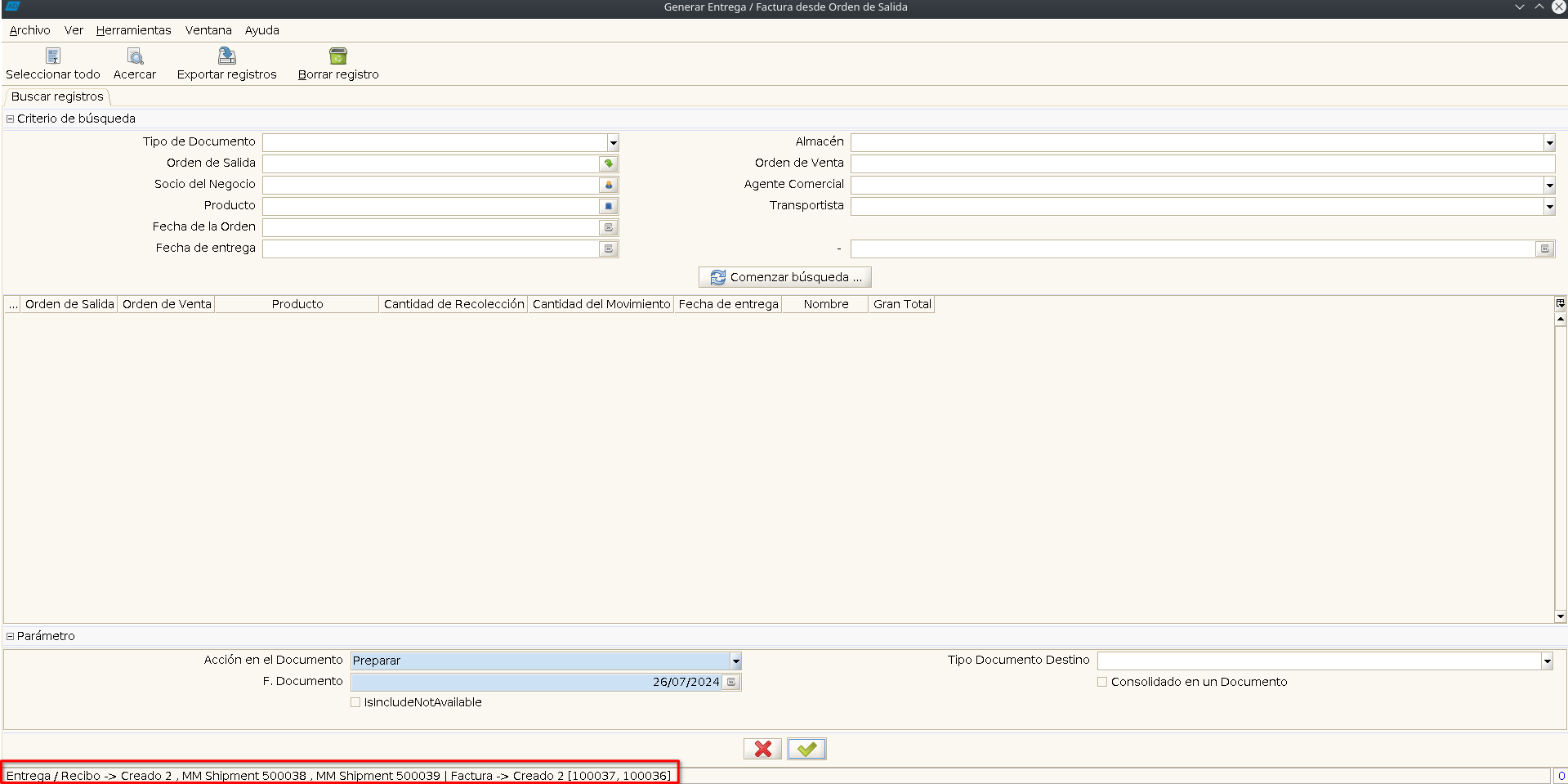Image resolution: width=1568 pixels, height=784 pixels.
Task: Click the table column chooser icon at the grid's corner
Action: [1561, 303]
